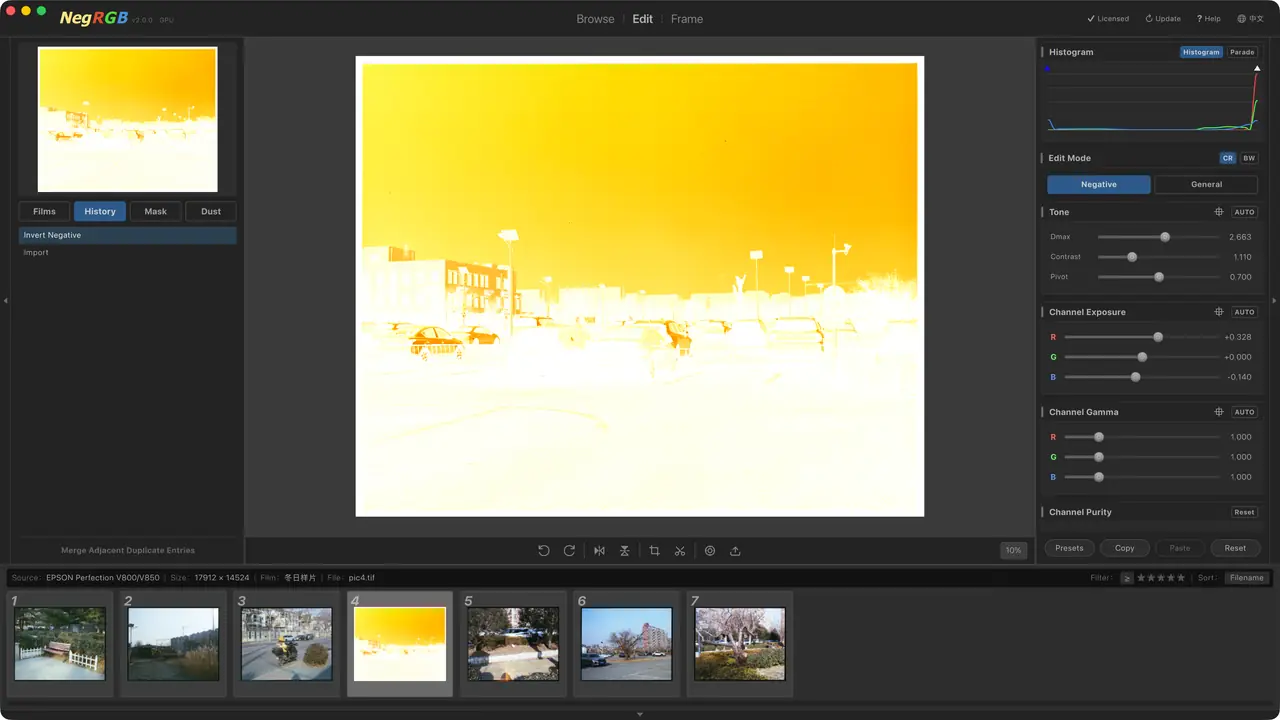This screenshot has height=720, width=1280.
Task: Choose General edit mode
Action: [1206, 185]
